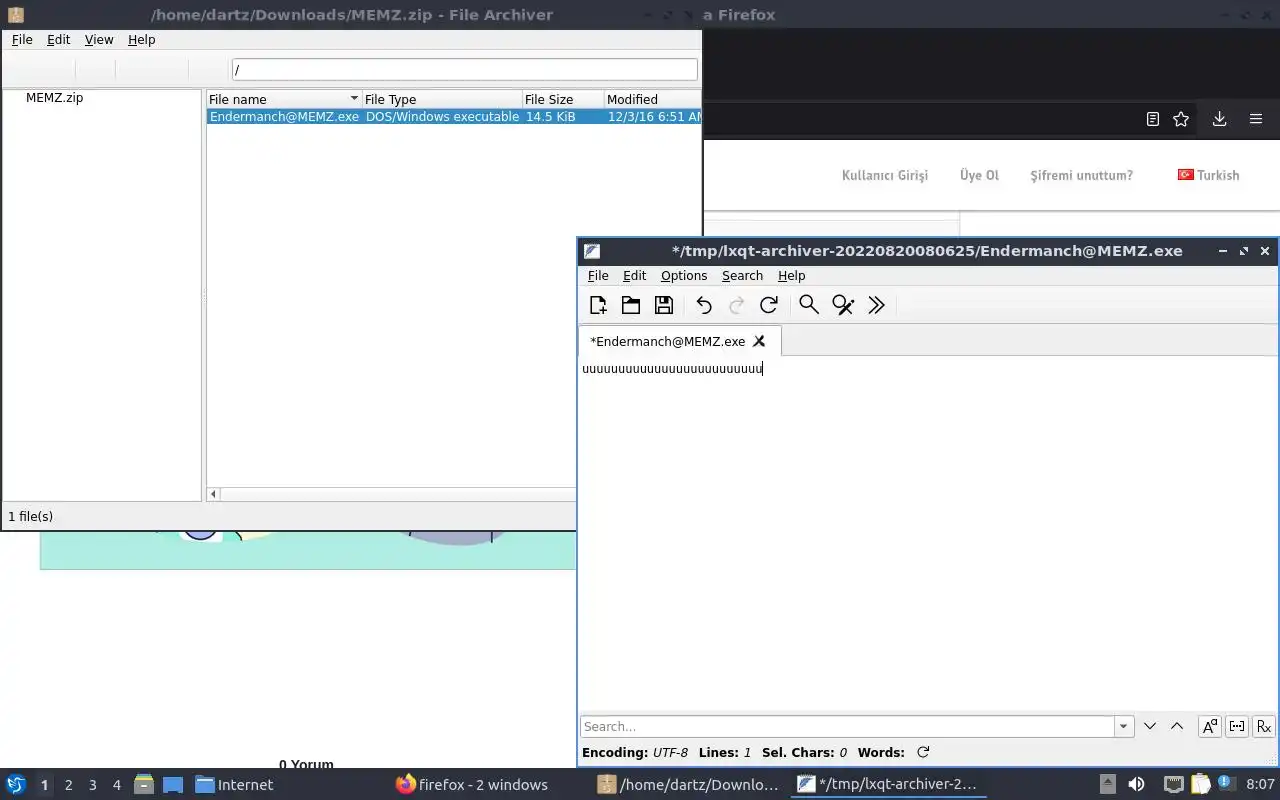1280x800 pixels.
Task: Expand the search history dropdown arrow
Action: click(x=1124, y=727)
